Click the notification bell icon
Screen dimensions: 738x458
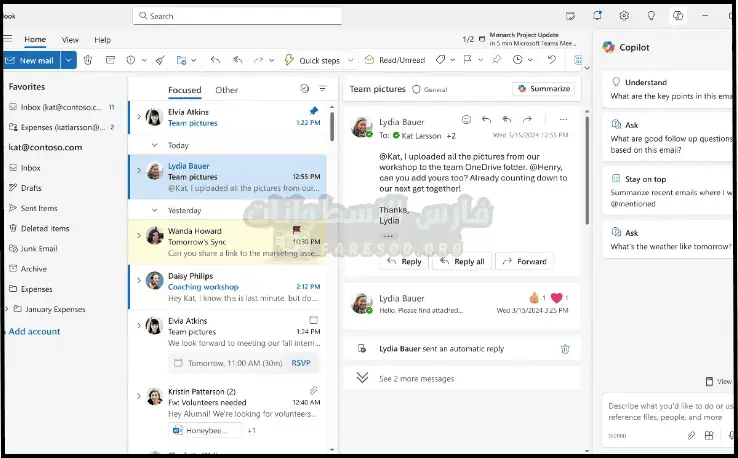tap(597, 16)
